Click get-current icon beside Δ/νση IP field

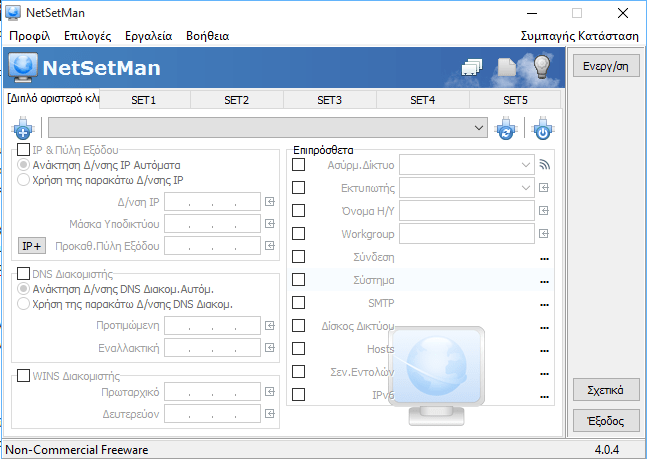pos(270,201)
